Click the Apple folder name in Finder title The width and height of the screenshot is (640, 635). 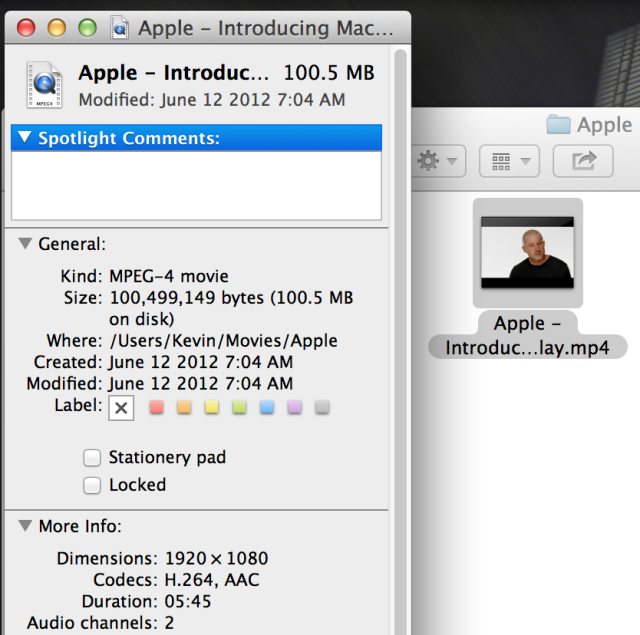[604, 125]
